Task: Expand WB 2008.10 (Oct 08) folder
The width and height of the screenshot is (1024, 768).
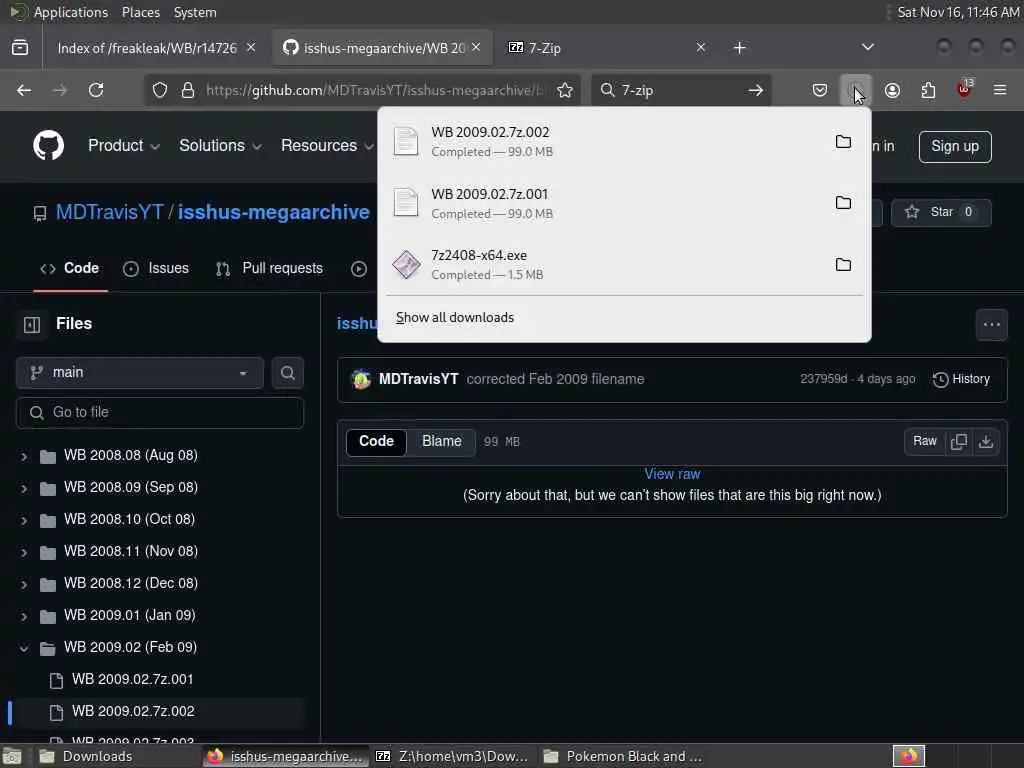Action: point(24,520)
